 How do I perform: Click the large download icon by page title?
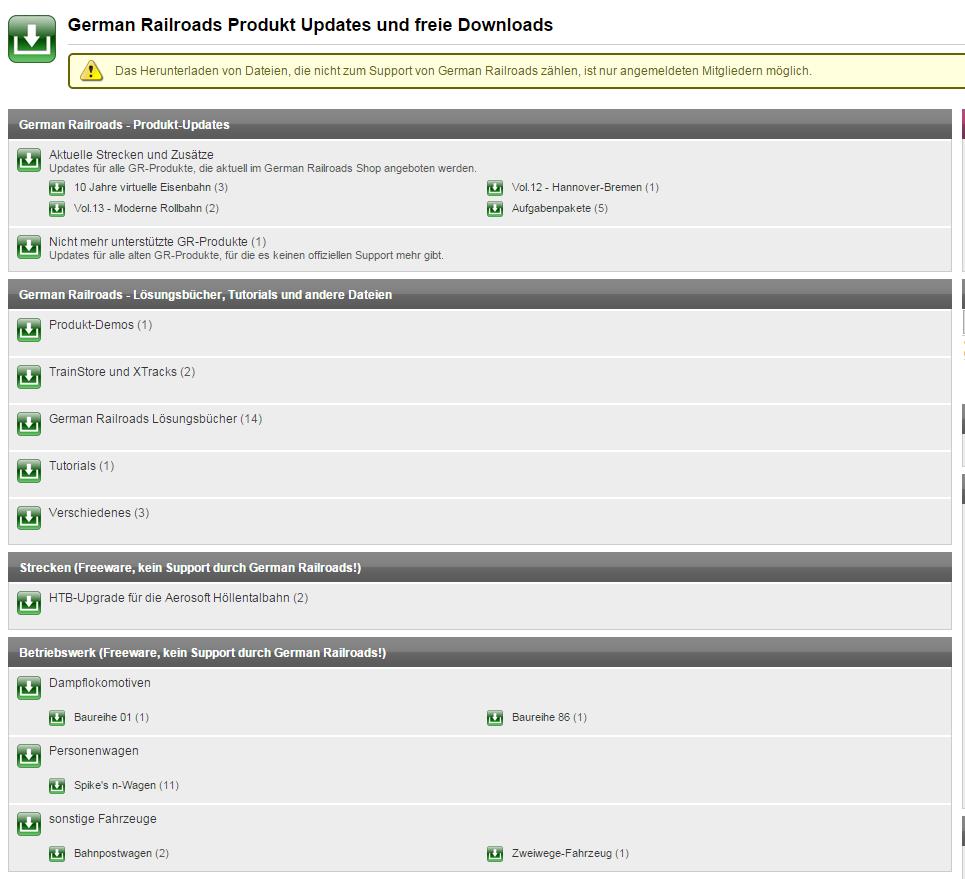[32, 39]
